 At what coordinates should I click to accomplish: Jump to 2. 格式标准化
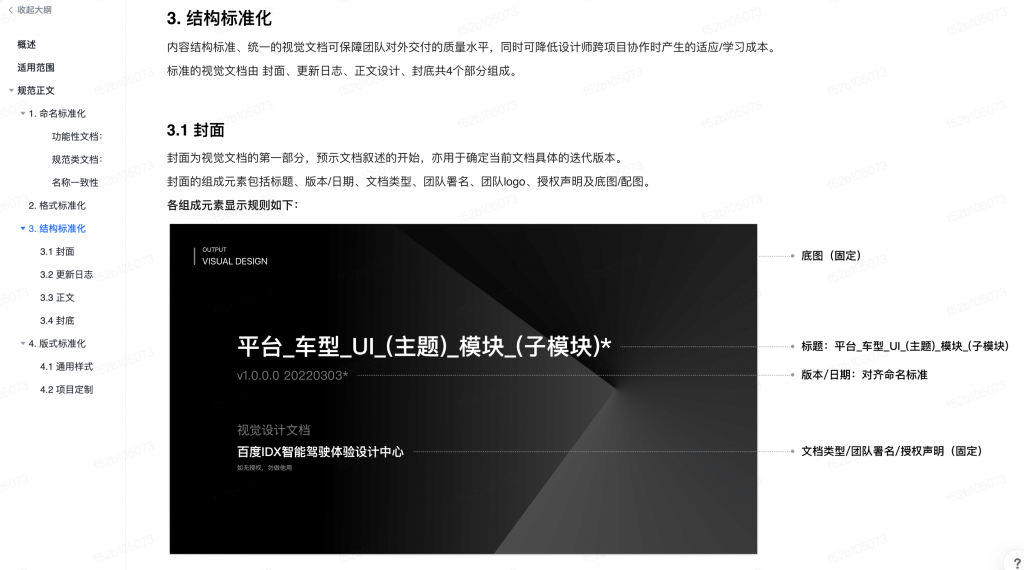57,205
